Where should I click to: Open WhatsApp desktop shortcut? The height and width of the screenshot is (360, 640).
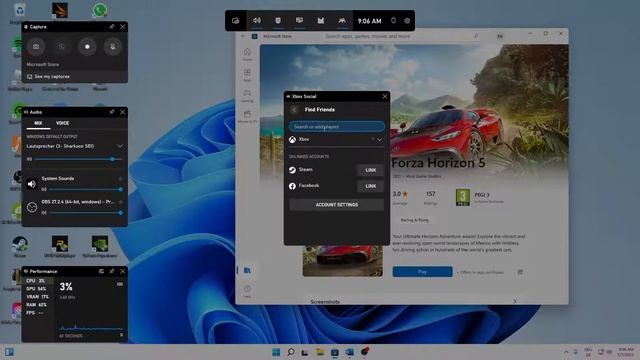tap(100, 11)
